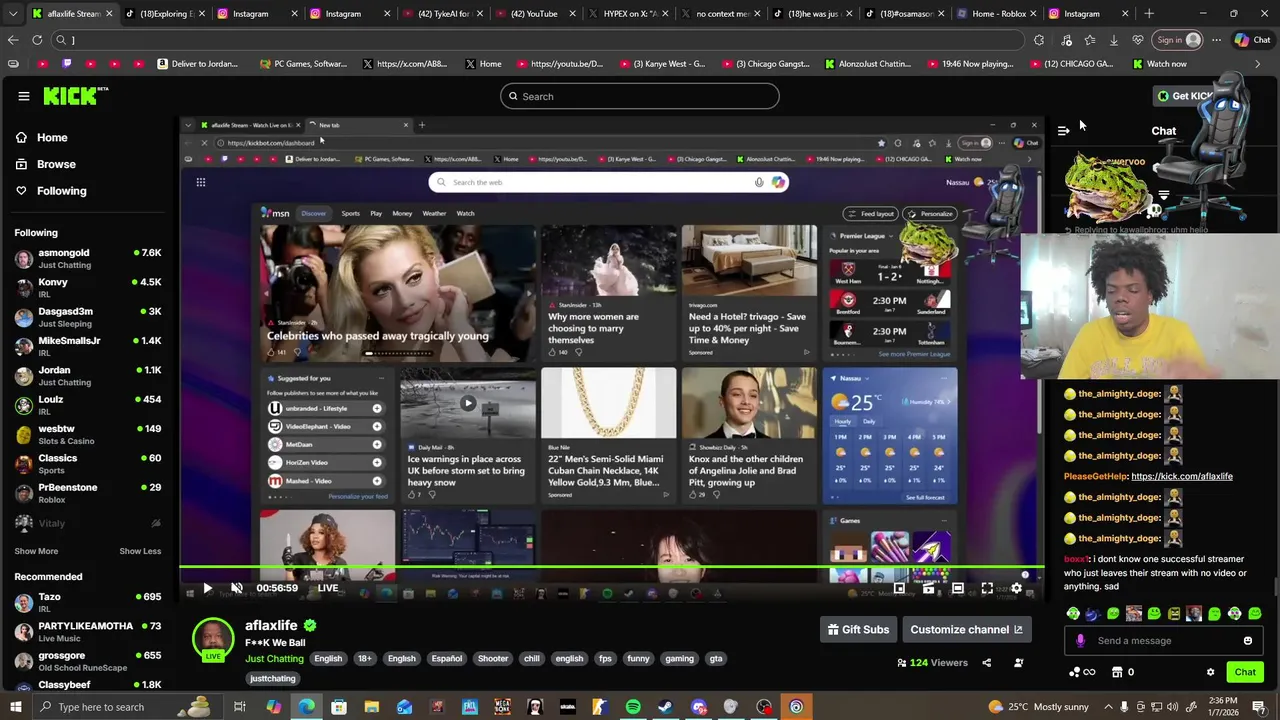Screen dimensions: 1280x720
Task: Open the Gift Subs dialog
Action: point(858,630)
